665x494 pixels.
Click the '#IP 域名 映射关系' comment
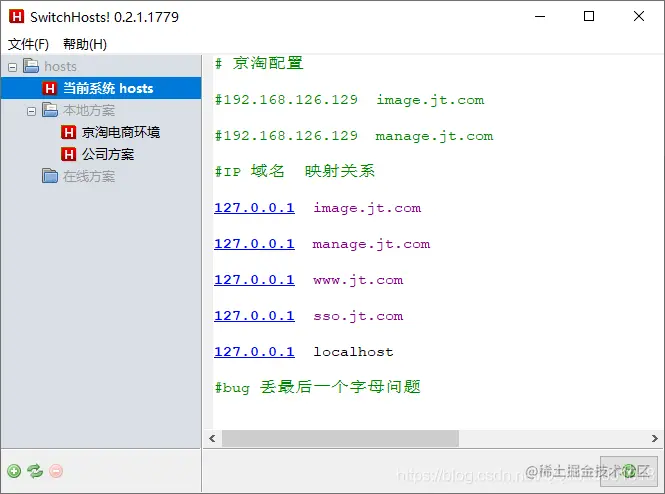pos(295,171)
